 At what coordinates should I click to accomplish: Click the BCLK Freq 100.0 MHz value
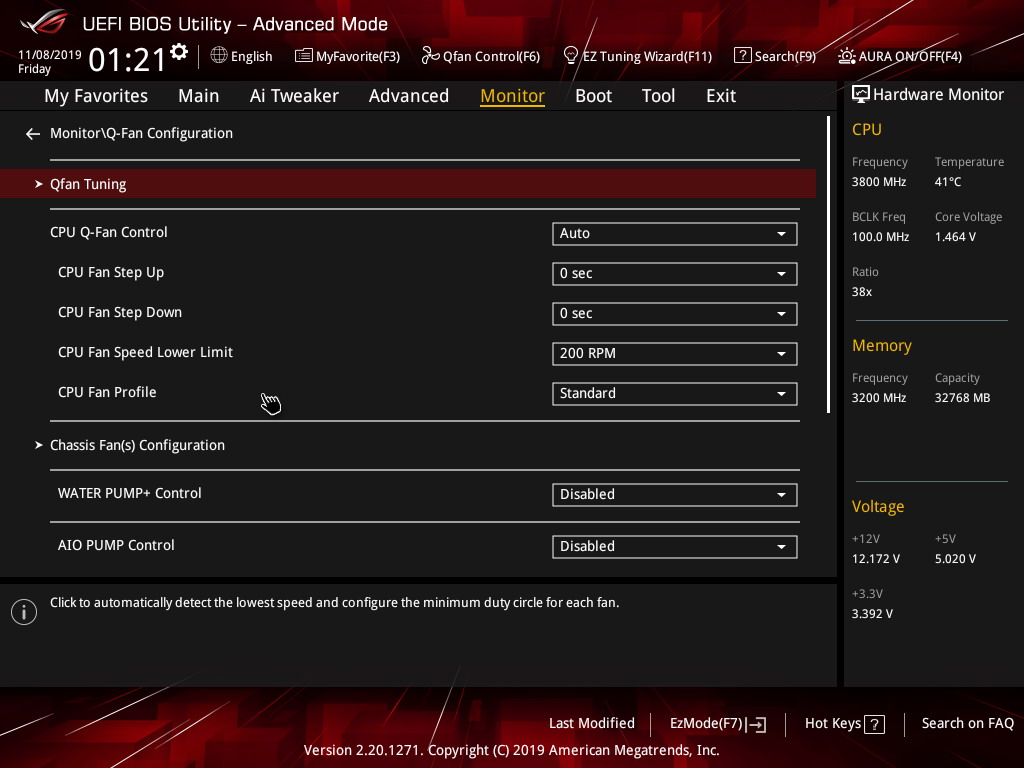880,237
